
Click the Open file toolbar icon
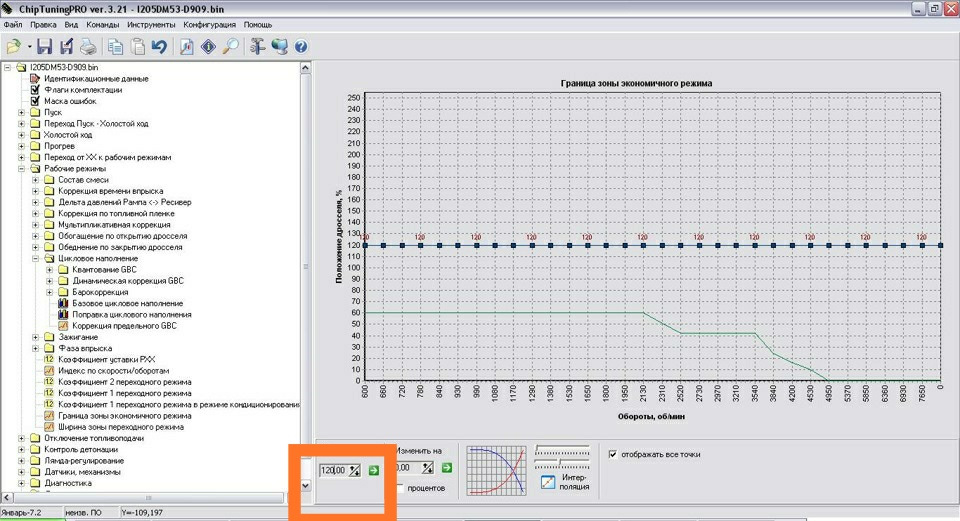point(13,46)
